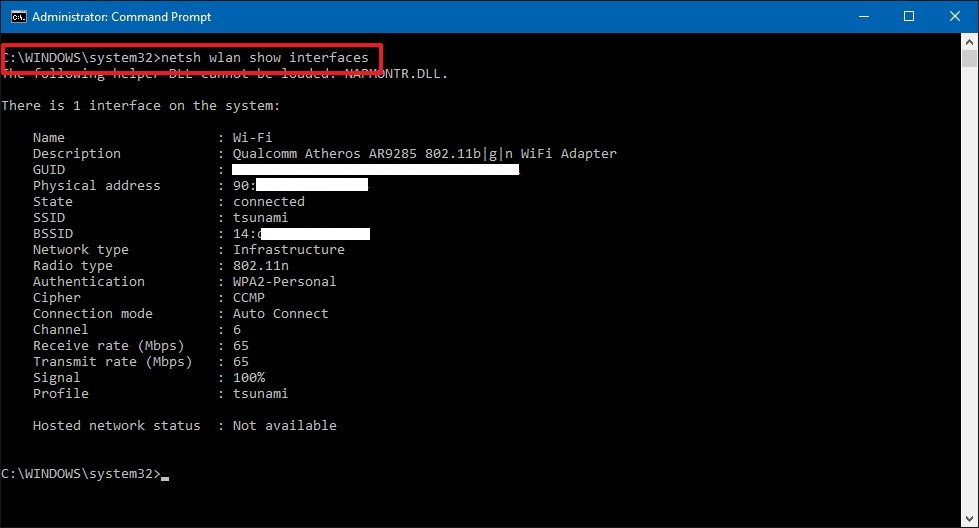Click the scrollbar up arrow
979x528 pixels.
pos(969,42)
